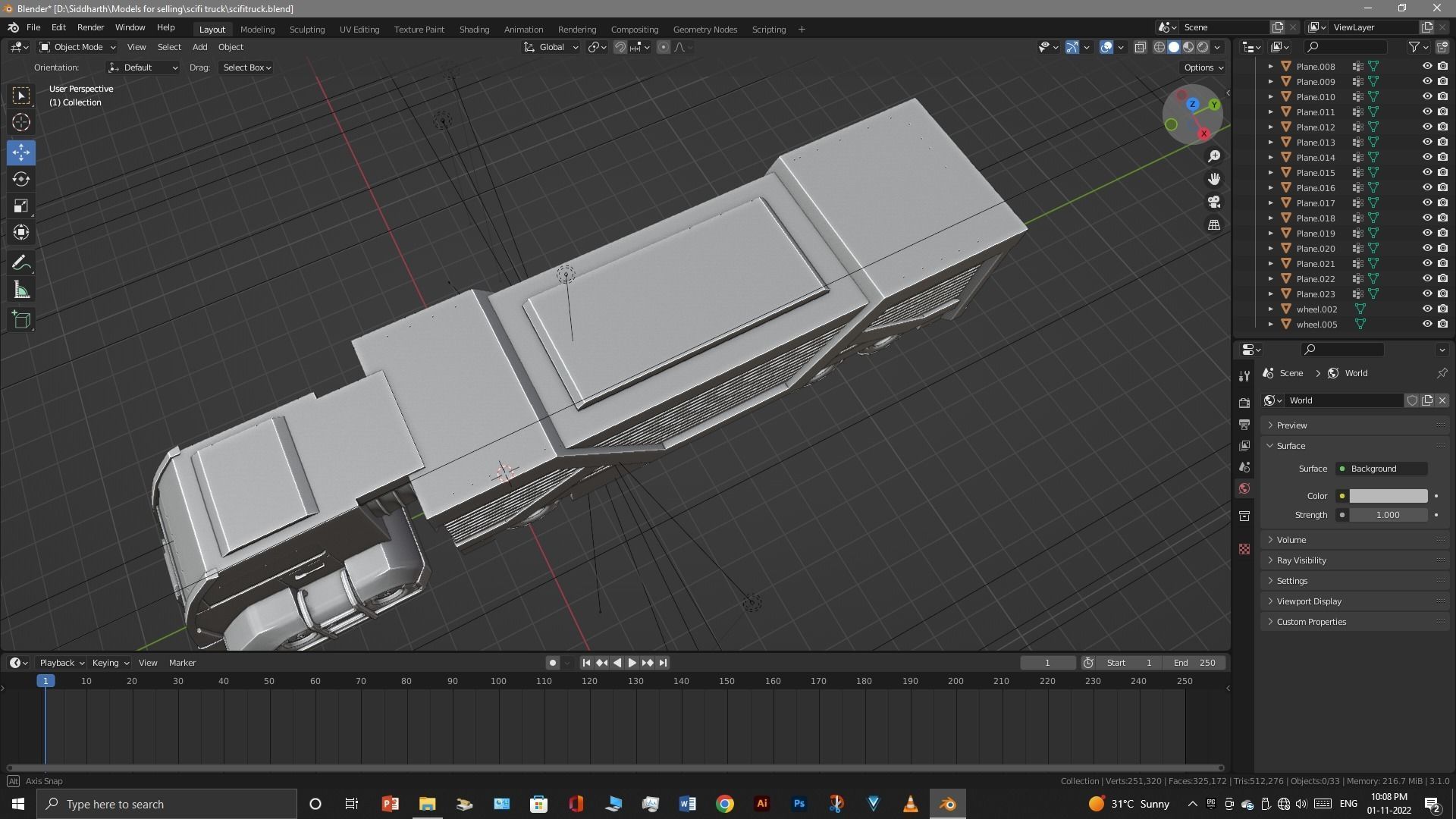Open the Scene properties tab
The height and width of the screenshot is (819, 1456).
[1244, 467]
